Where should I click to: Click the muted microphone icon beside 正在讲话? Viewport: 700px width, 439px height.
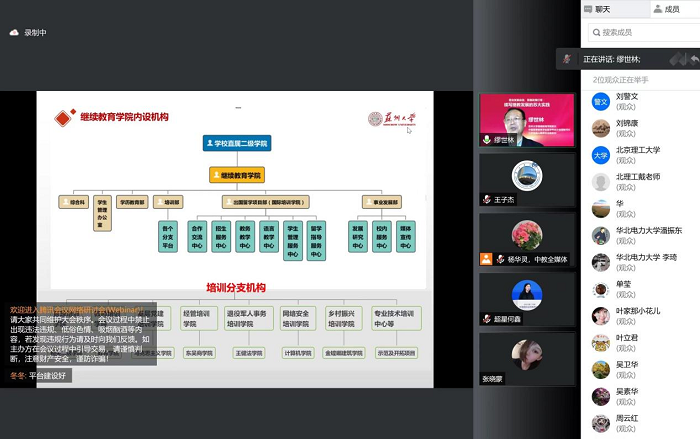(x=567, y=59)
